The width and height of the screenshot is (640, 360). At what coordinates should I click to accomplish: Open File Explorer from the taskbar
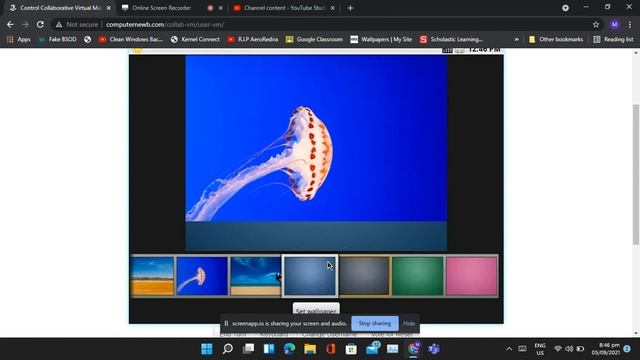(x=310, y=349)
